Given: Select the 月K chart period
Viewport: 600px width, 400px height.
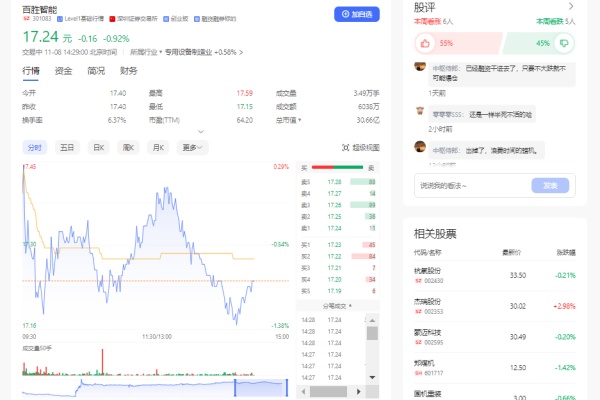Looking at the screenshot, I should [x=158, y=147].
